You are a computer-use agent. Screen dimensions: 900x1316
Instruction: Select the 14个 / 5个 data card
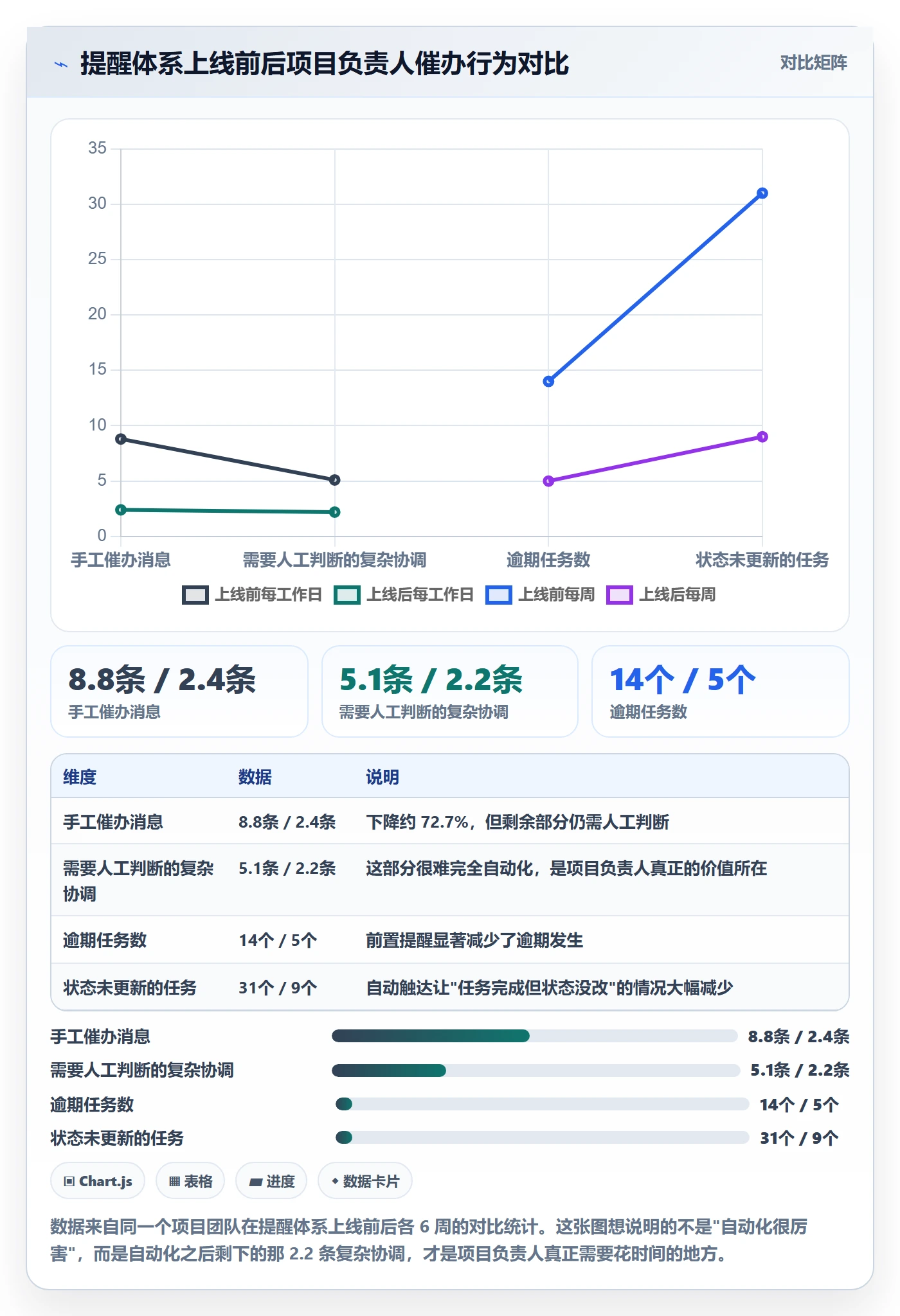click(721, 691)
